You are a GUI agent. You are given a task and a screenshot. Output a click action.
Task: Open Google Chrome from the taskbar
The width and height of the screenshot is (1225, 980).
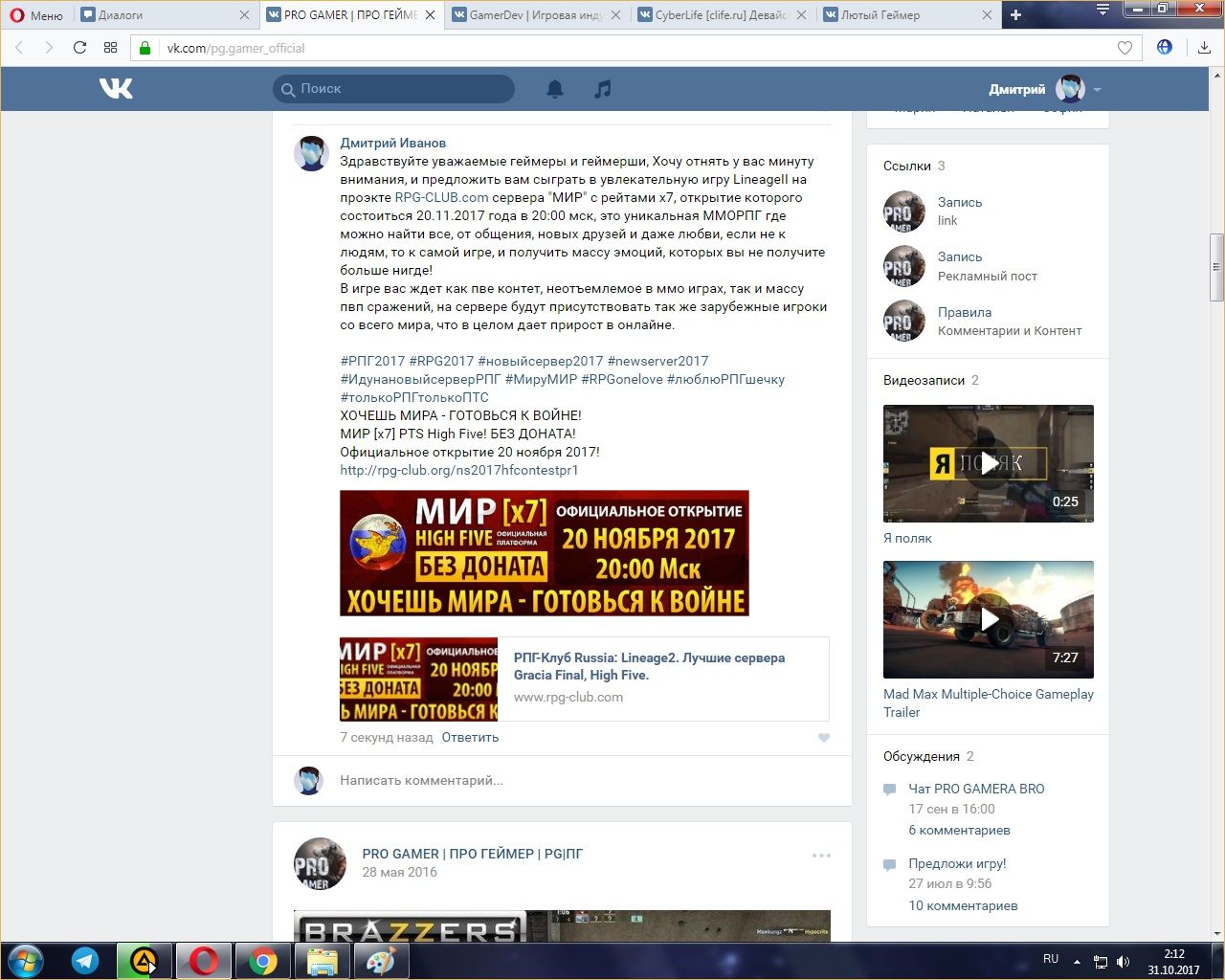tap(262, 961)
